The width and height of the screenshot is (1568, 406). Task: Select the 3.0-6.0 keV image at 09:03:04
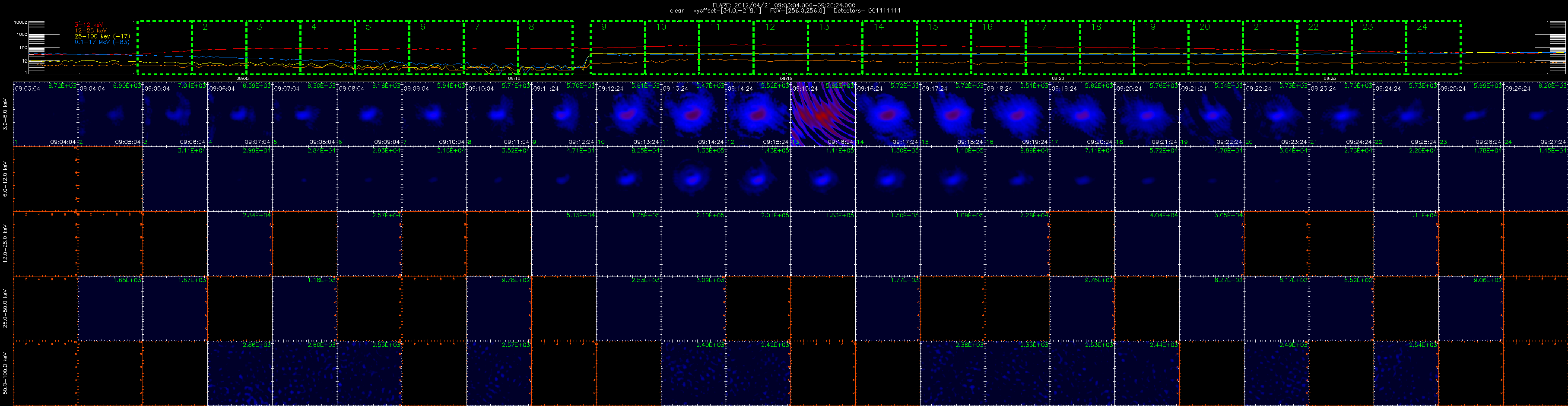click(x=45, y=114)
